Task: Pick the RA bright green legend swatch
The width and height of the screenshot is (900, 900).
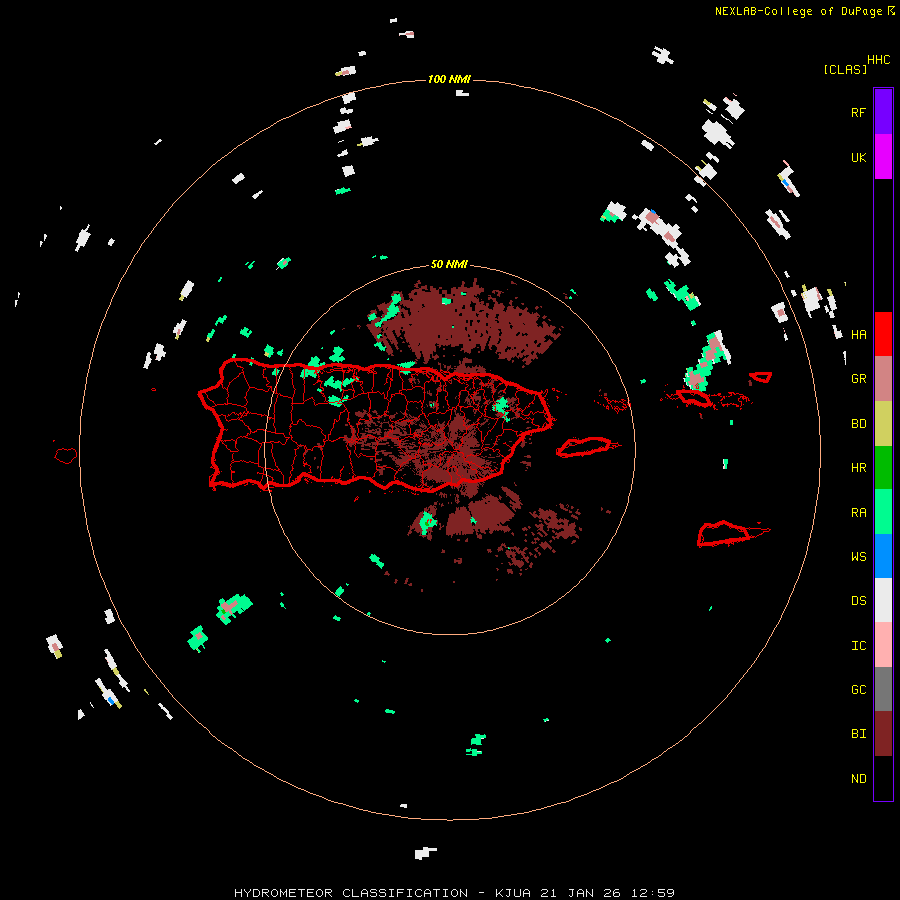Action: coord(883,512)
